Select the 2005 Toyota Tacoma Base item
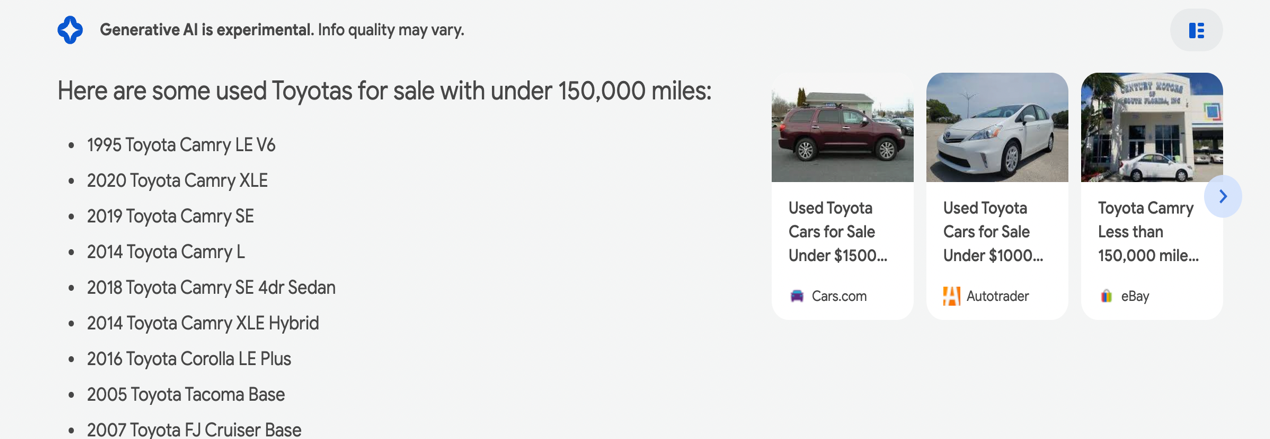The image size is (1270, 439). coord(186,395)
